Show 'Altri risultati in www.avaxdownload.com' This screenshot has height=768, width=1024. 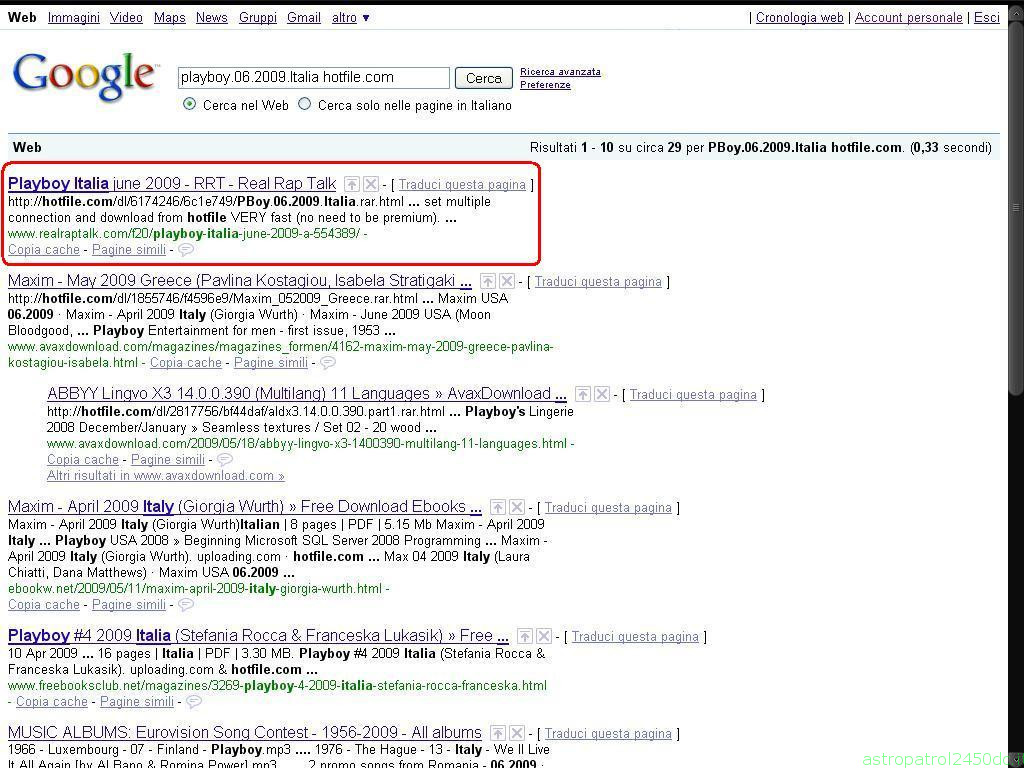click(x=166, y=475)
